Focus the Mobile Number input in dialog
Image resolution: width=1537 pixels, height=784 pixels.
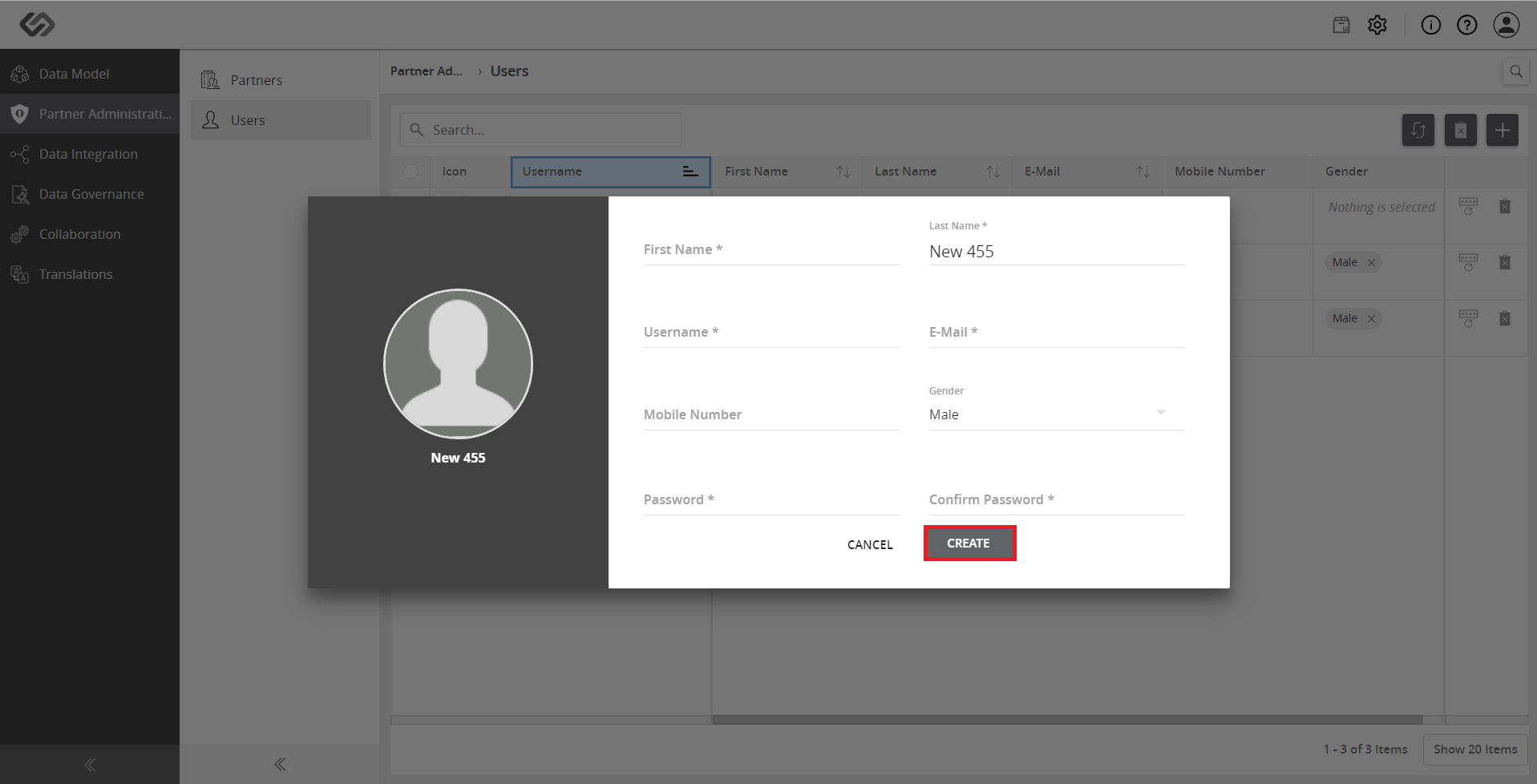pyautogui.click(x=771, y=414)
